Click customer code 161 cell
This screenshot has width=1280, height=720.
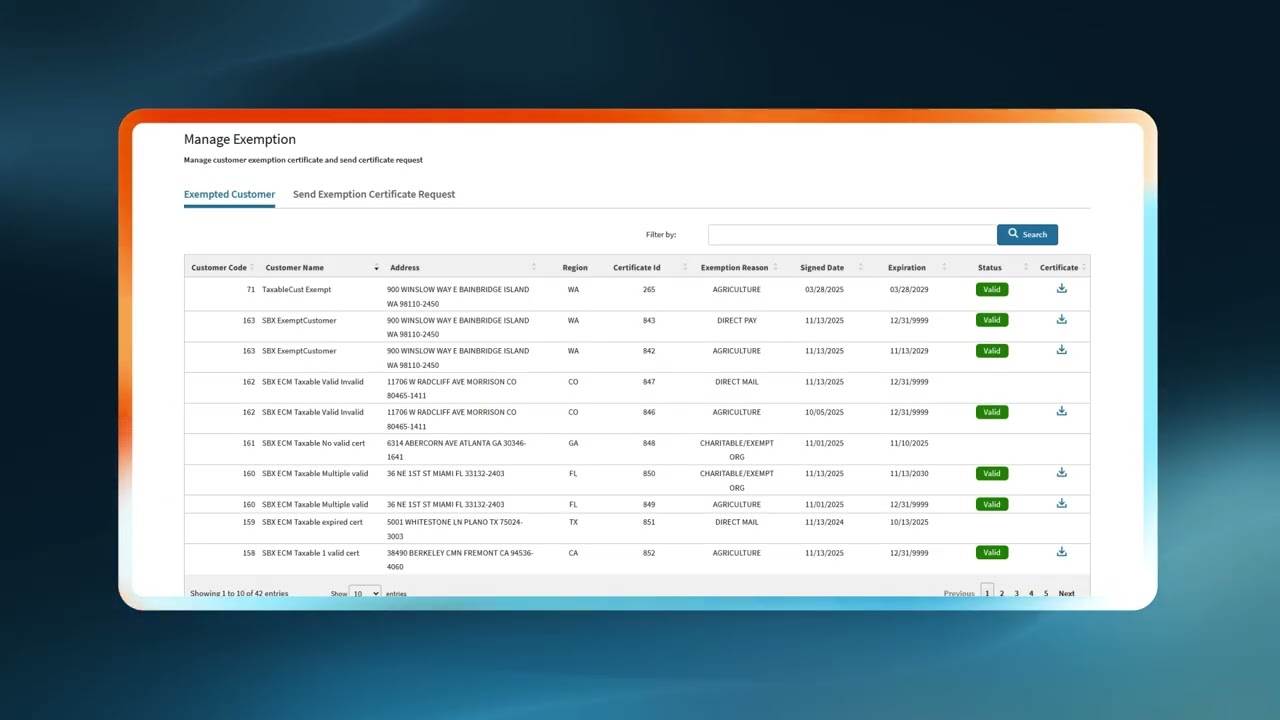(x=249, y=442)
